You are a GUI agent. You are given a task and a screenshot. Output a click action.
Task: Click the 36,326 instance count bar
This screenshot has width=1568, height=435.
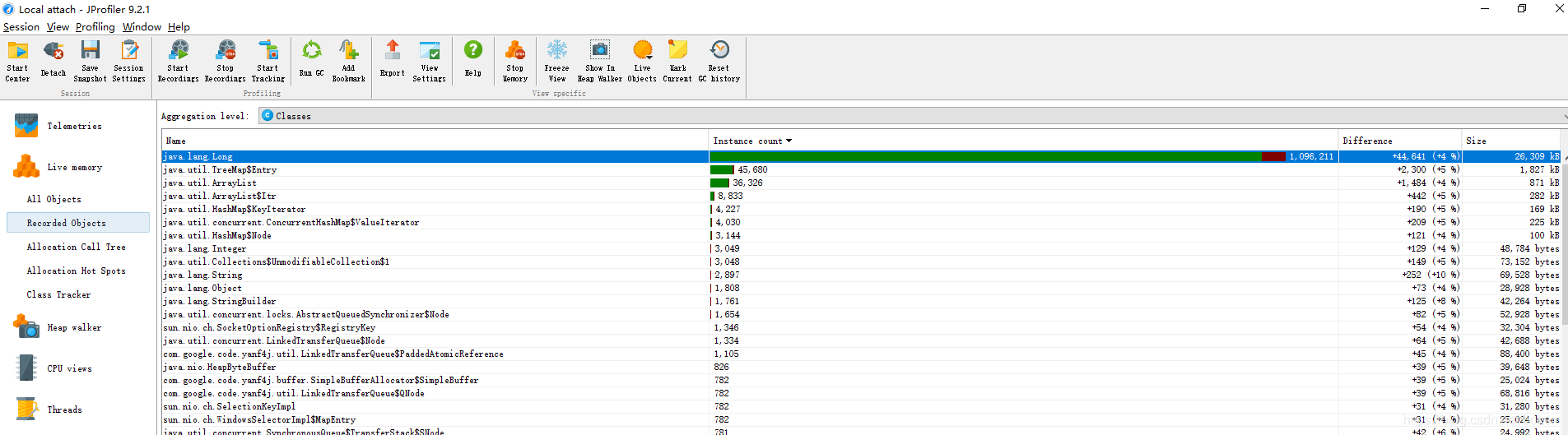pos(720,183)
